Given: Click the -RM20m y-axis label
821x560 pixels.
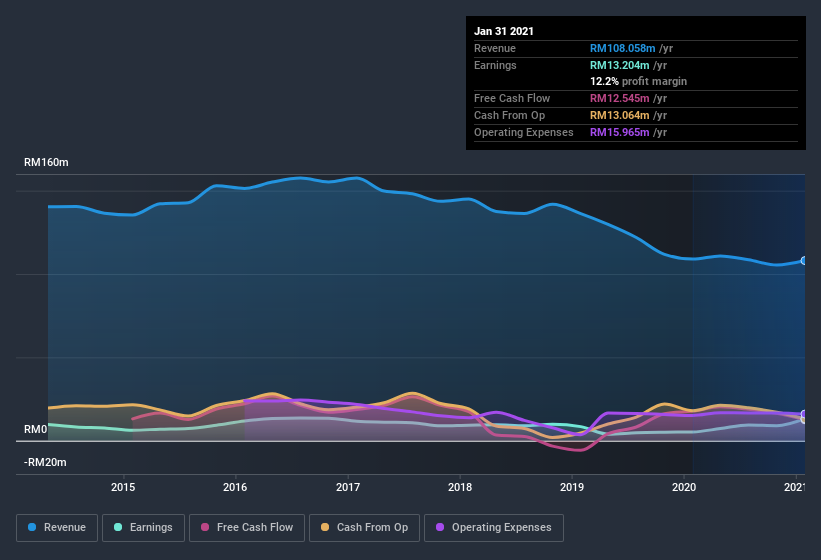Looking at the screenshot, I should coord(45,462).
